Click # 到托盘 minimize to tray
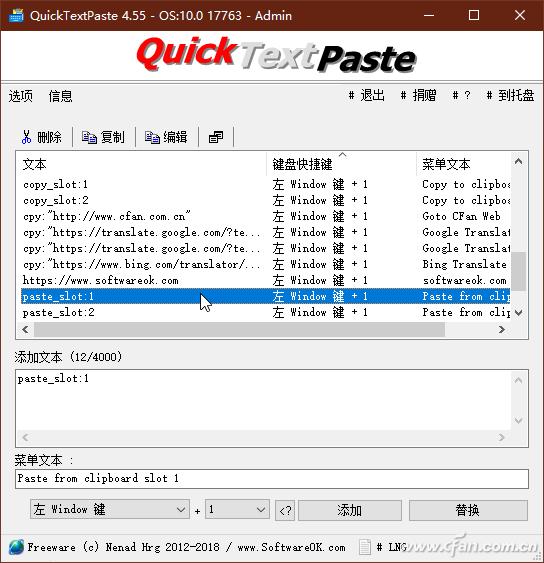The width and height of the screenshot is (544, 563). [510, 96]
